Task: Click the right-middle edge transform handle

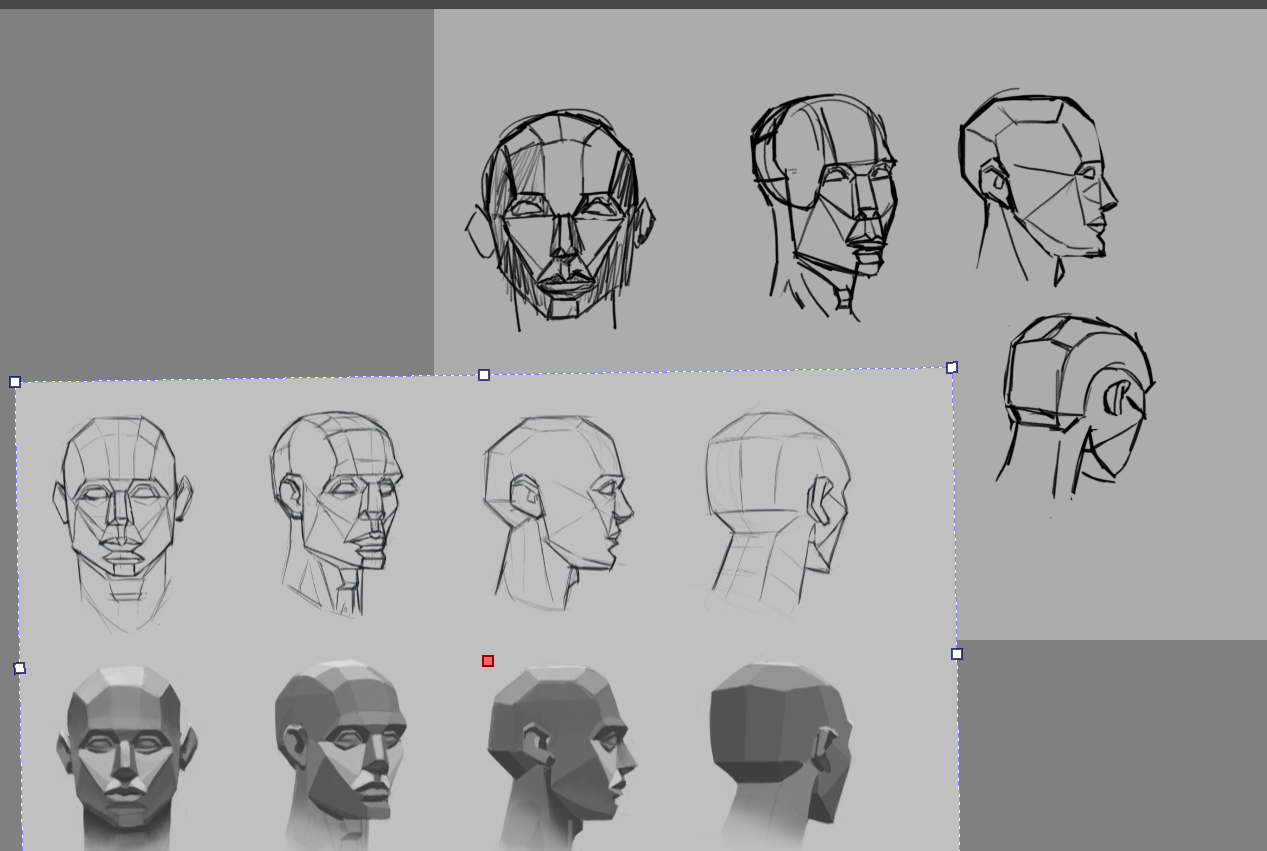Action: (957, 654)
